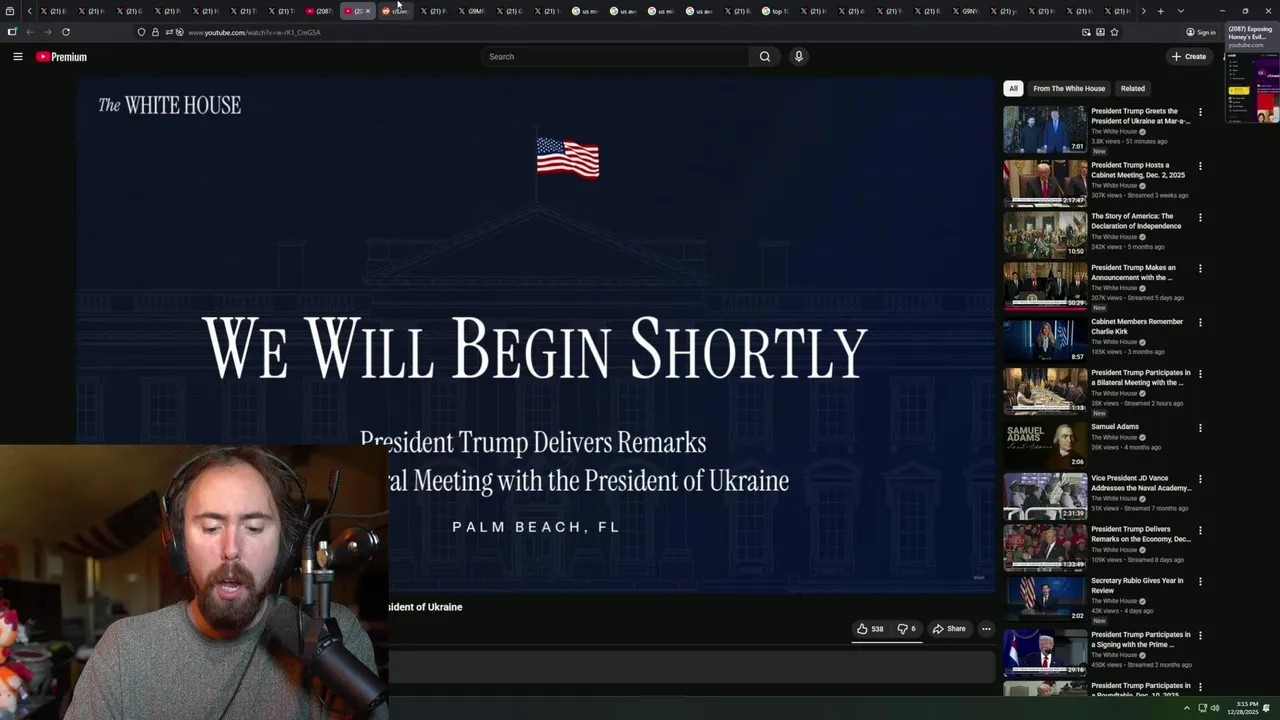The height and width of the screenshot is (720, 1280).
Task: Open the Samuel Adams video thumbnail
Action: tap(1045, 445)
